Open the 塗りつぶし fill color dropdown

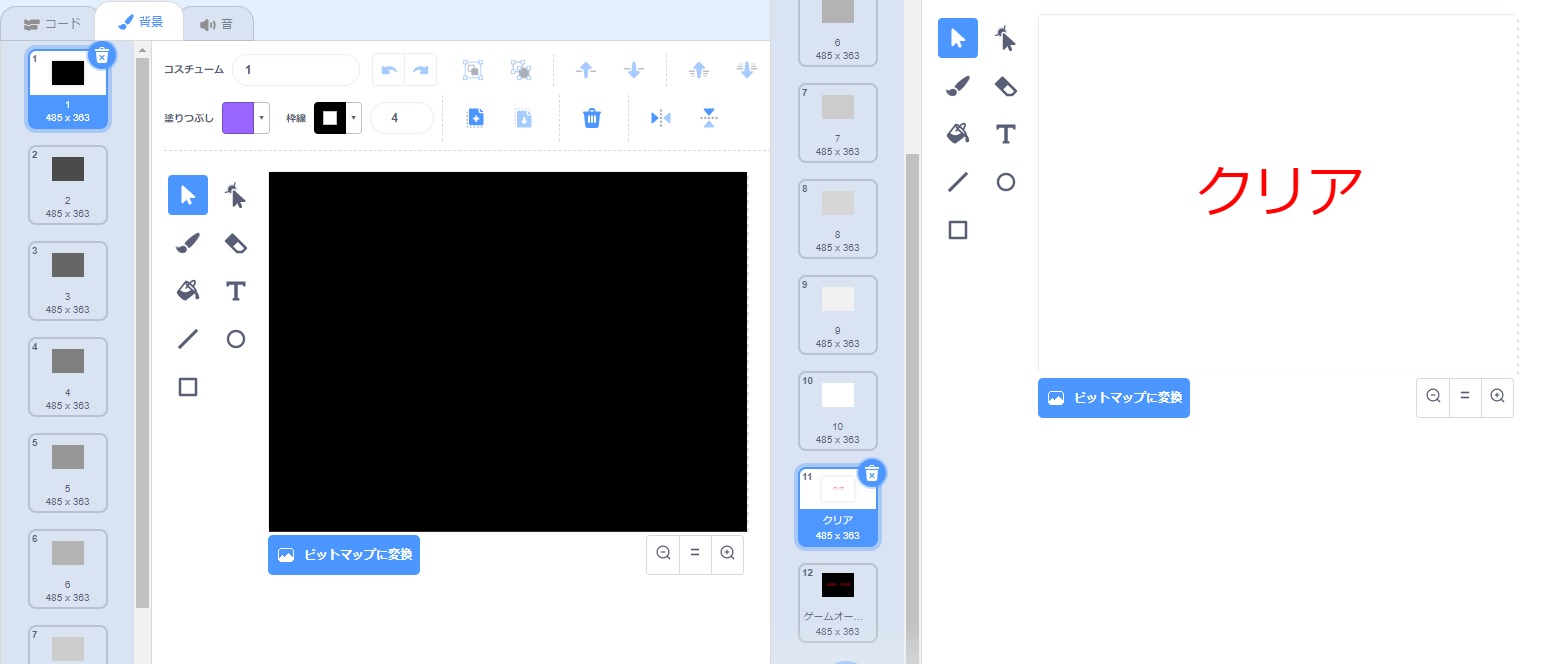[x=262, y=118]
